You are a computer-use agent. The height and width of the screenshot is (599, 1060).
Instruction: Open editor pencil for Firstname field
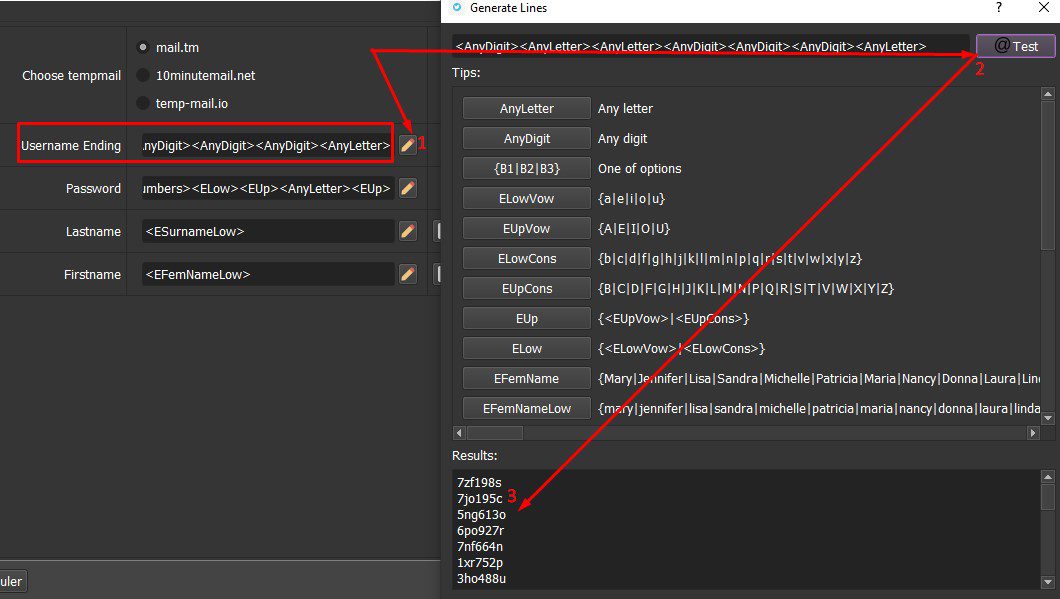(x=407, y=274)
